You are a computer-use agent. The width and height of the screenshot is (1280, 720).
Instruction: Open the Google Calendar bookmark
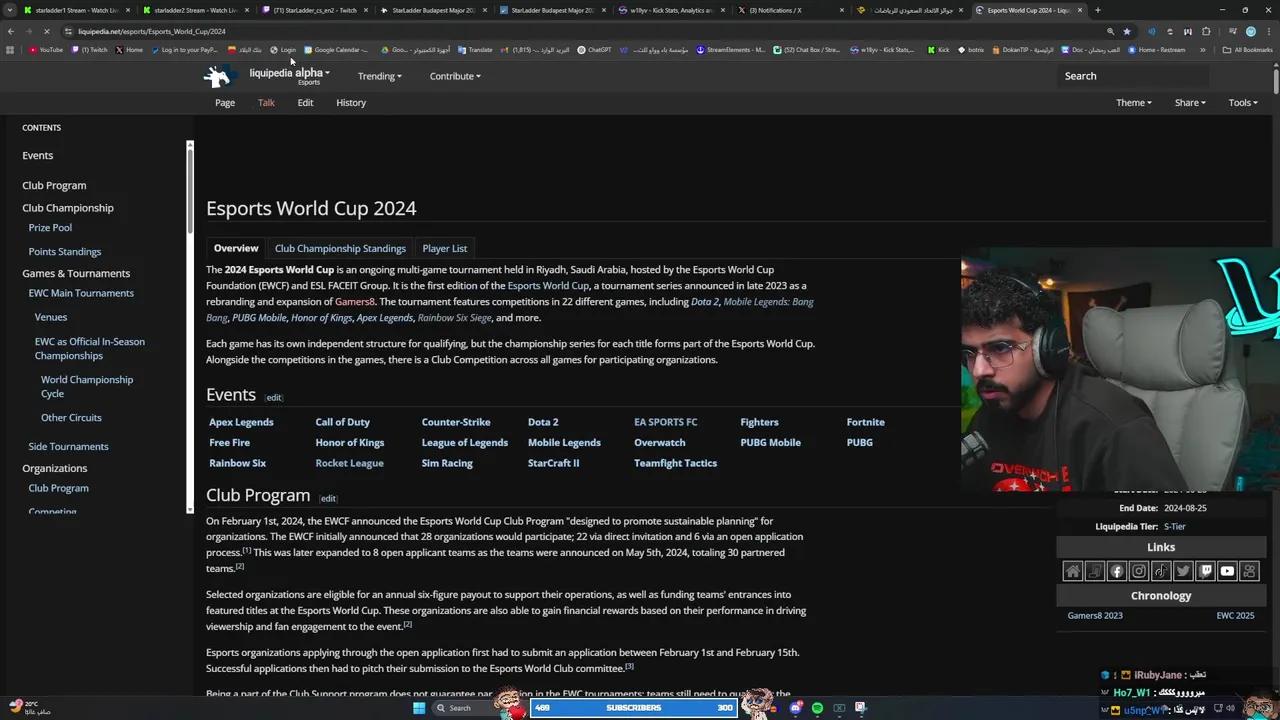(x=336, y=49)
